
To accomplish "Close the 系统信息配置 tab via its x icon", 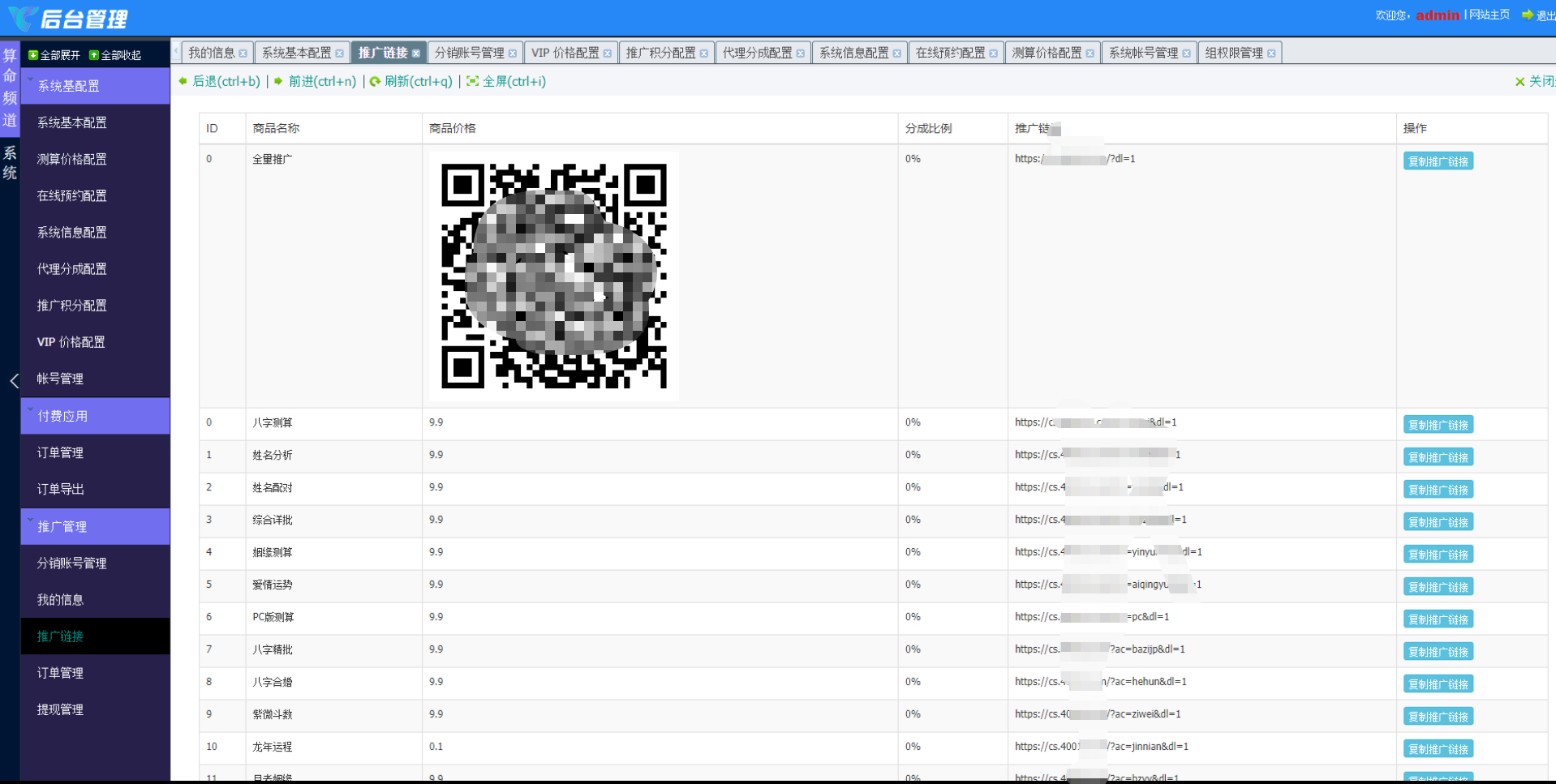I will (x=896, y=54).
